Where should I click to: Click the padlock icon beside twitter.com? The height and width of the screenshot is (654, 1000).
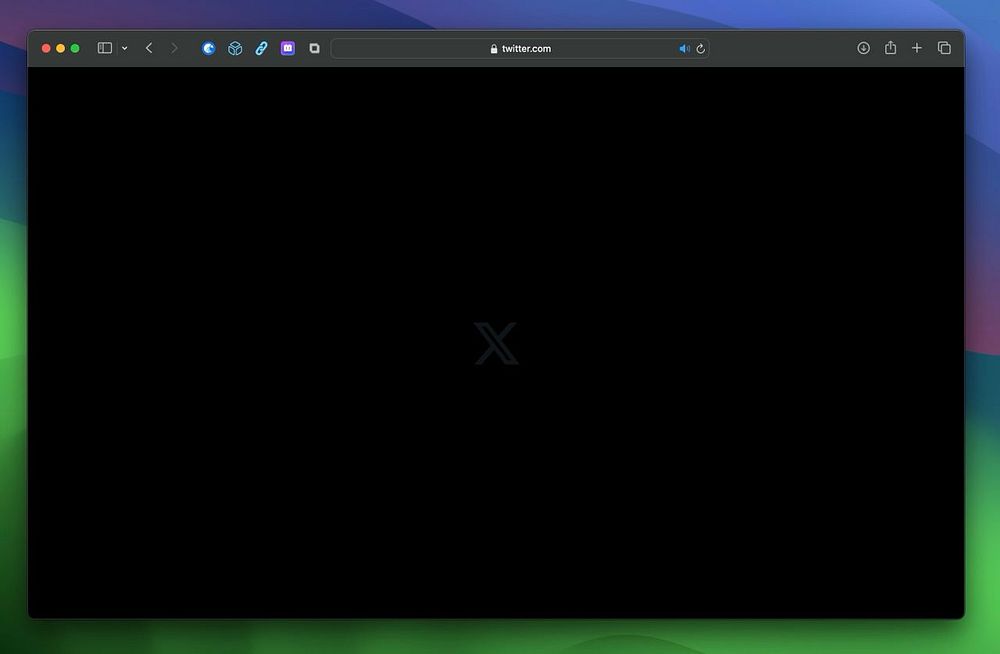tap(494, 48)
